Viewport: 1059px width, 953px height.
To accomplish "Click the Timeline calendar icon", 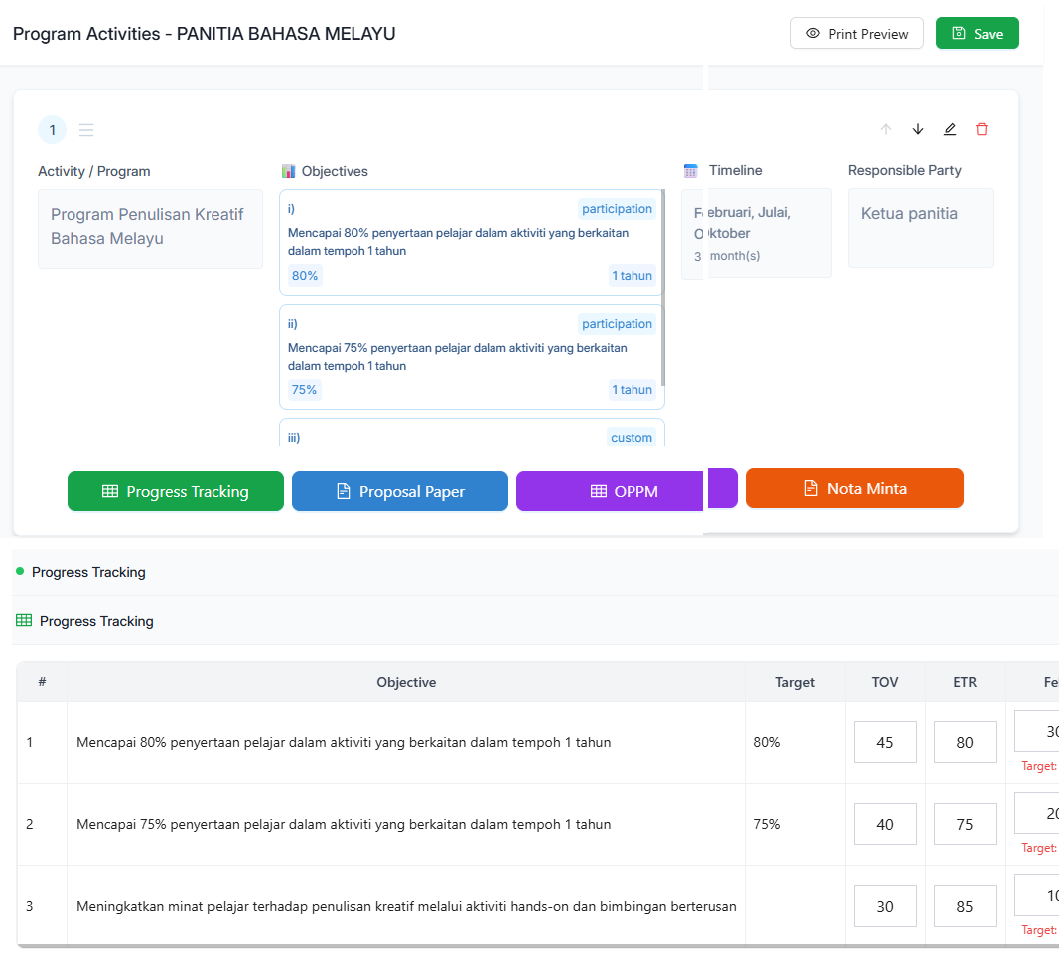I will pyautogui.click(x=690, y=171).
